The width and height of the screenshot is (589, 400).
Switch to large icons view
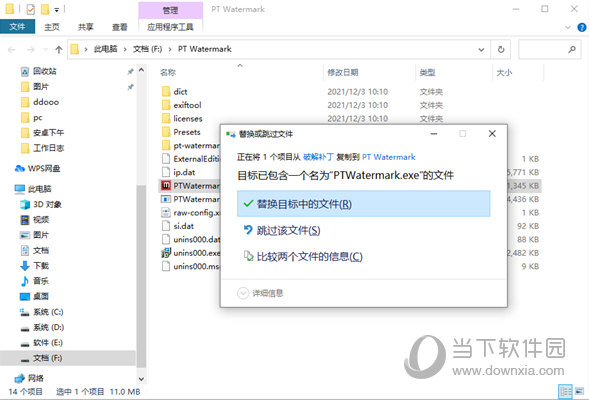(x=579, y=391)
